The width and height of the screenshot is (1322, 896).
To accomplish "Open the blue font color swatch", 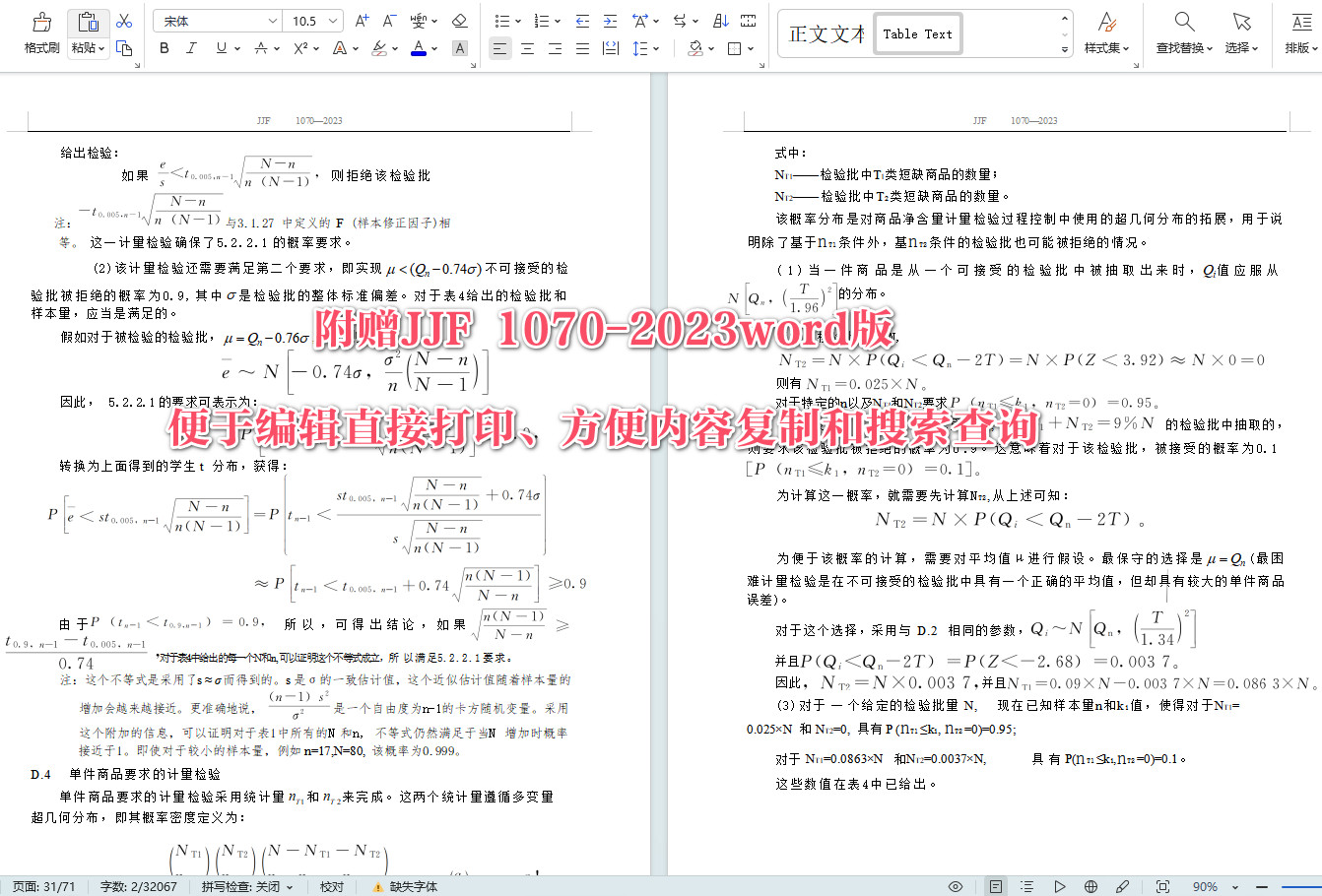I will [x=418, y=46].
